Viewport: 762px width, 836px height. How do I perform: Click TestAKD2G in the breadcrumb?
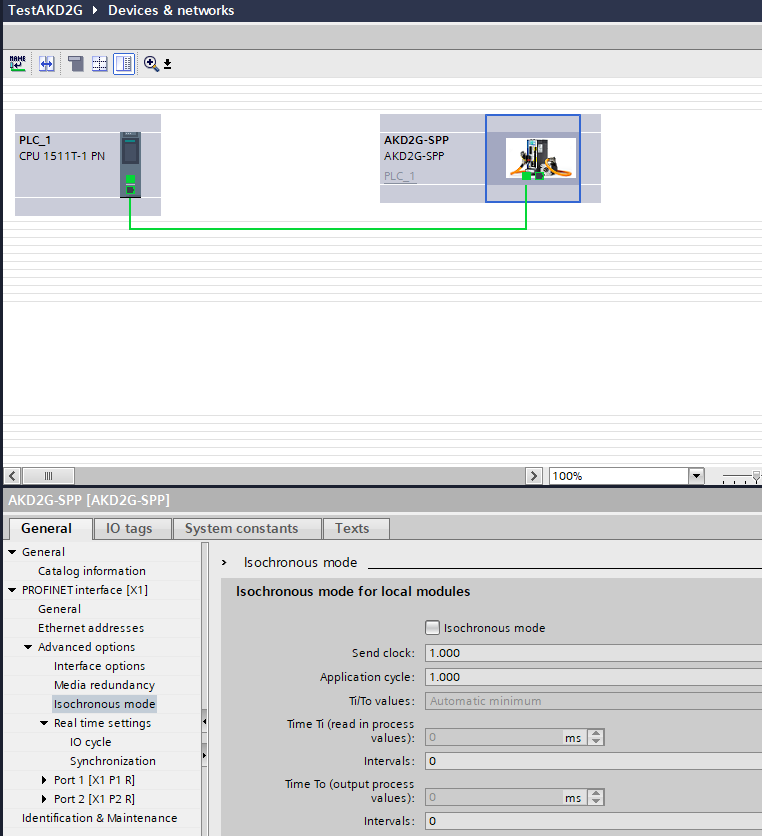[x=45, y=10]
